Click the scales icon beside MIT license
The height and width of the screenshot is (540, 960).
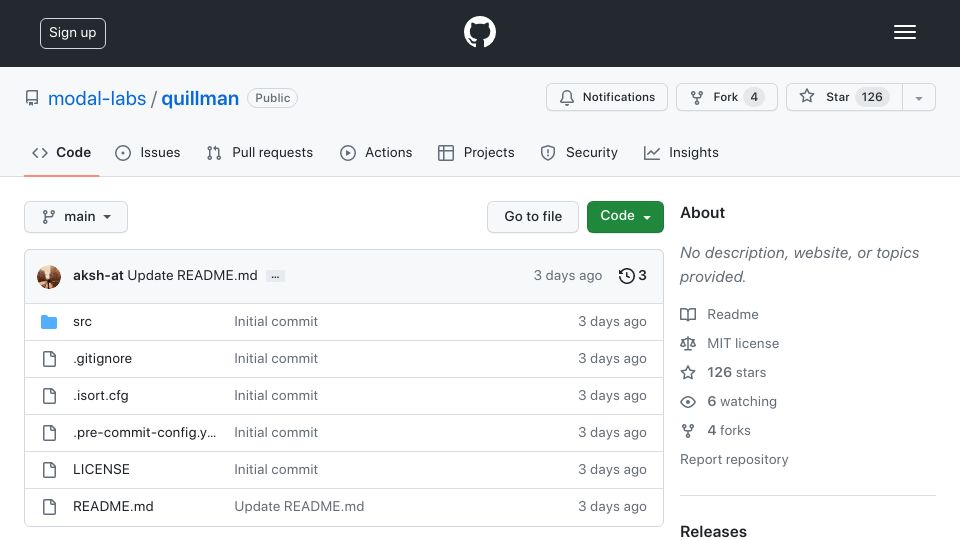pos(688,343)
